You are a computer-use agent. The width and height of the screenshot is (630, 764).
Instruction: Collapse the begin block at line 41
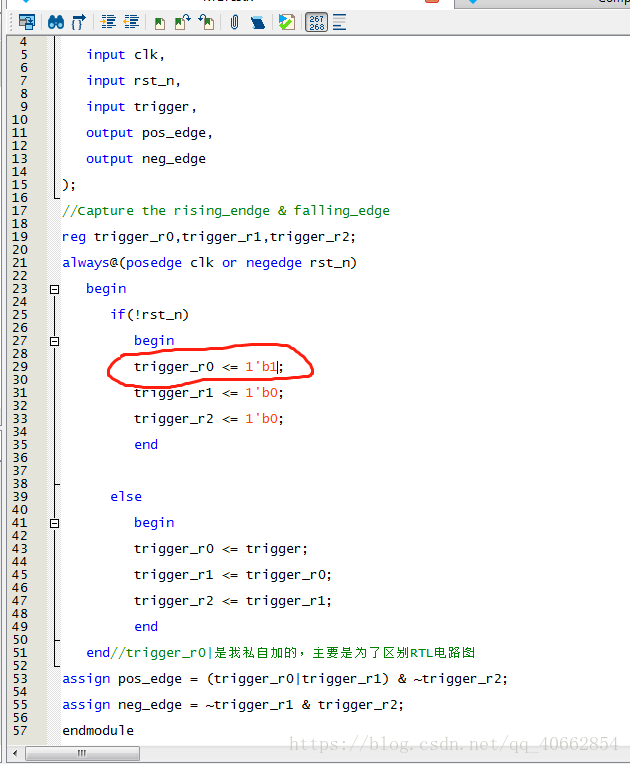[x=55, y=523]
